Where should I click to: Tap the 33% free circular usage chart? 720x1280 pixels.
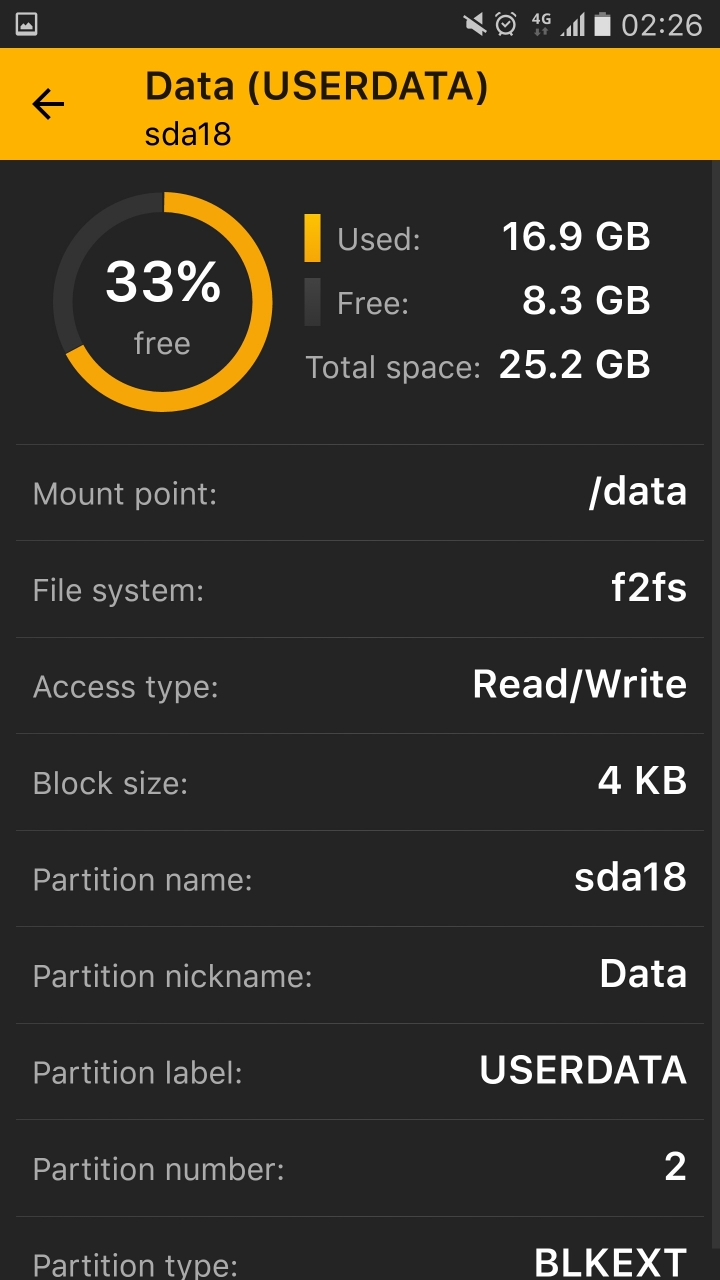(x=162, y=302)
